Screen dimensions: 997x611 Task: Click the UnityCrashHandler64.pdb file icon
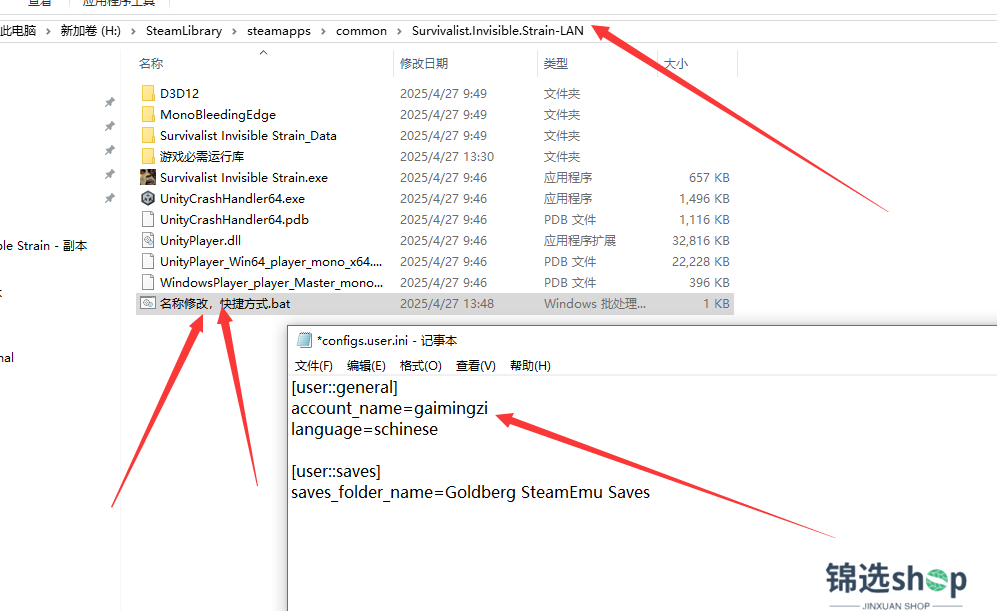[x=148, y=219]
